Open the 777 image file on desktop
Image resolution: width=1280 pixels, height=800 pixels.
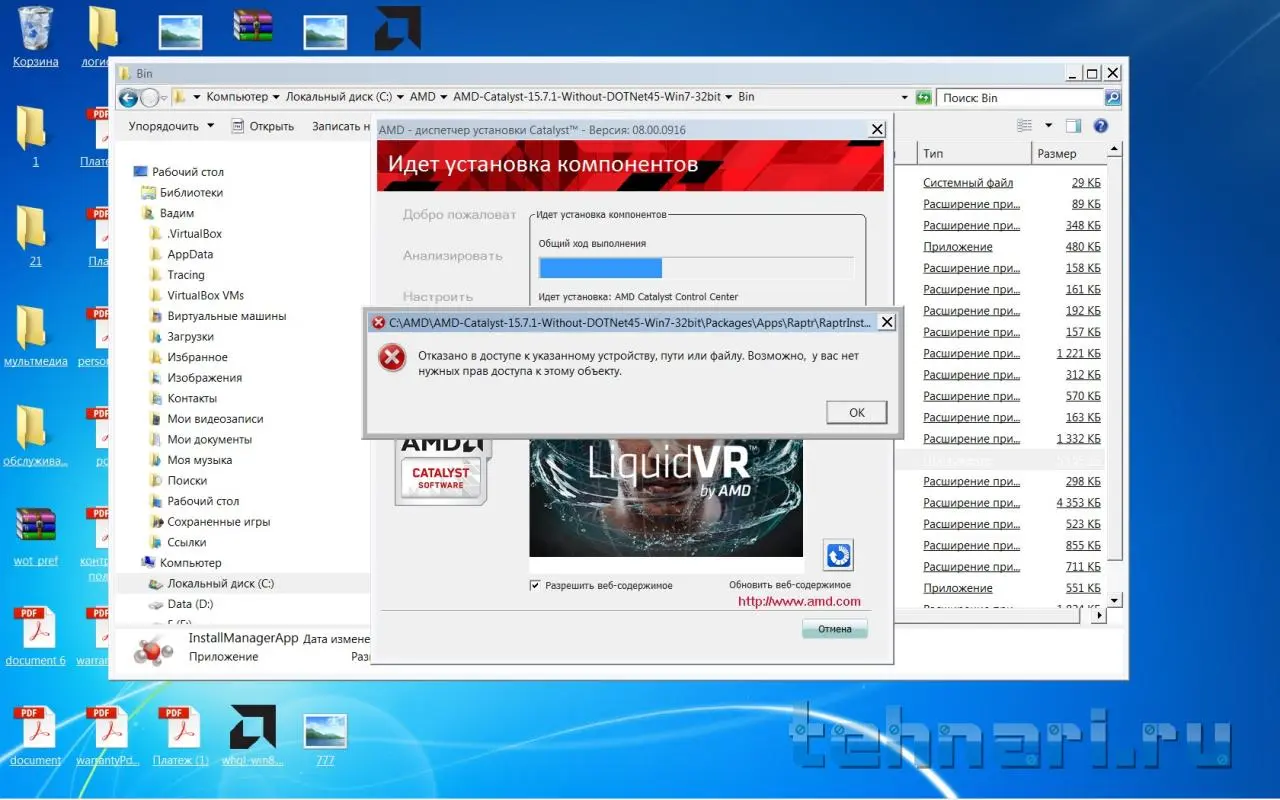click(x=325, y=731)
